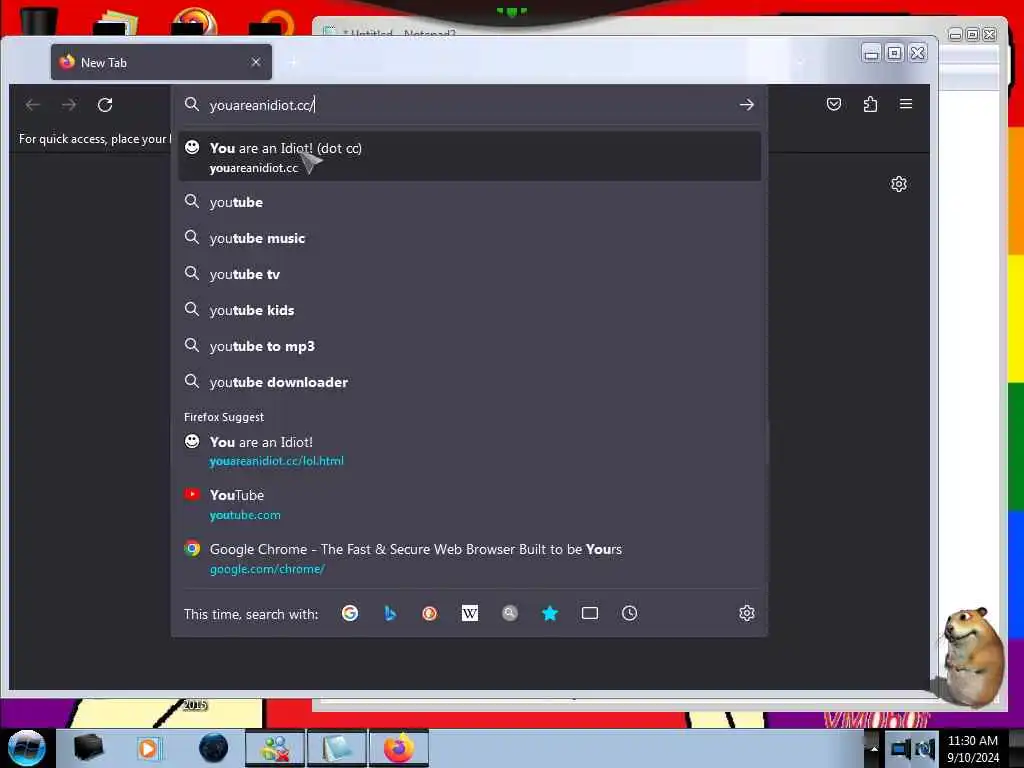Search this time with DuckDuckGo
The width and height of the screenshot is (1024, 768).
point(430,613)
